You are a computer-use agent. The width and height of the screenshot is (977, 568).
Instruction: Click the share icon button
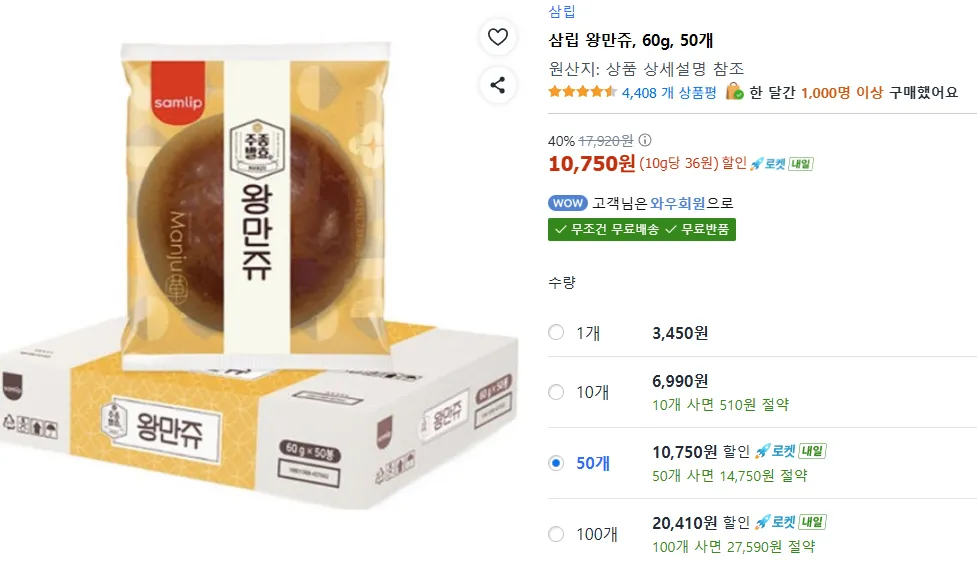[x=498, y=85]
